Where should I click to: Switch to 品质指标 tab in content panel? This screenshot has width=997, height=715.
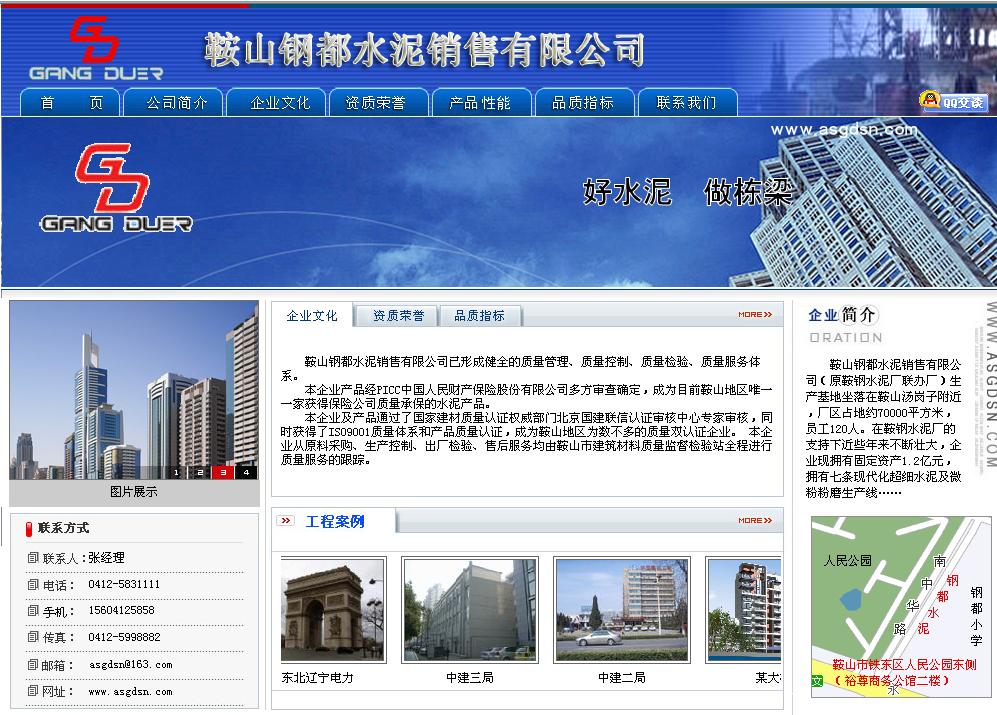[479, 316]
